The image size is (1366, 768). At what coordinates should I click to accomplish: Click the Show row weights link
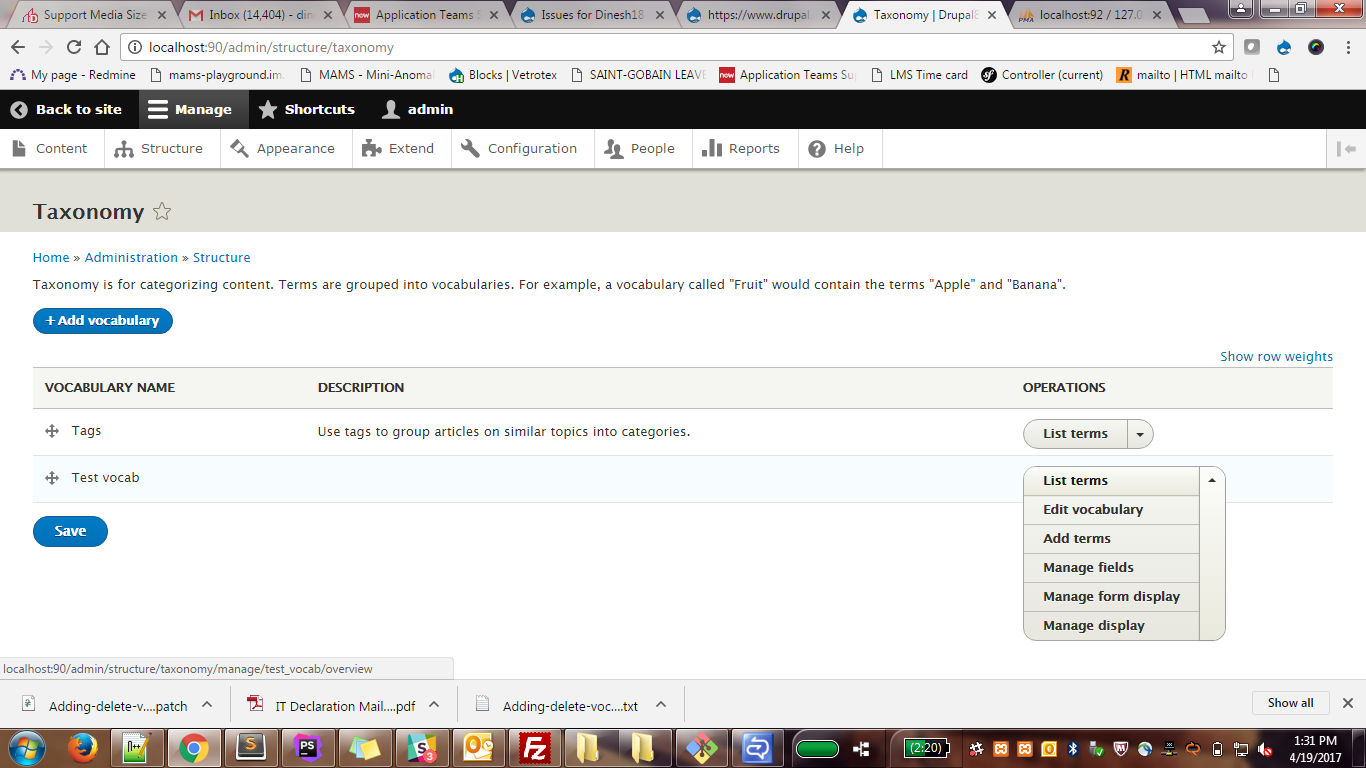1276,356
